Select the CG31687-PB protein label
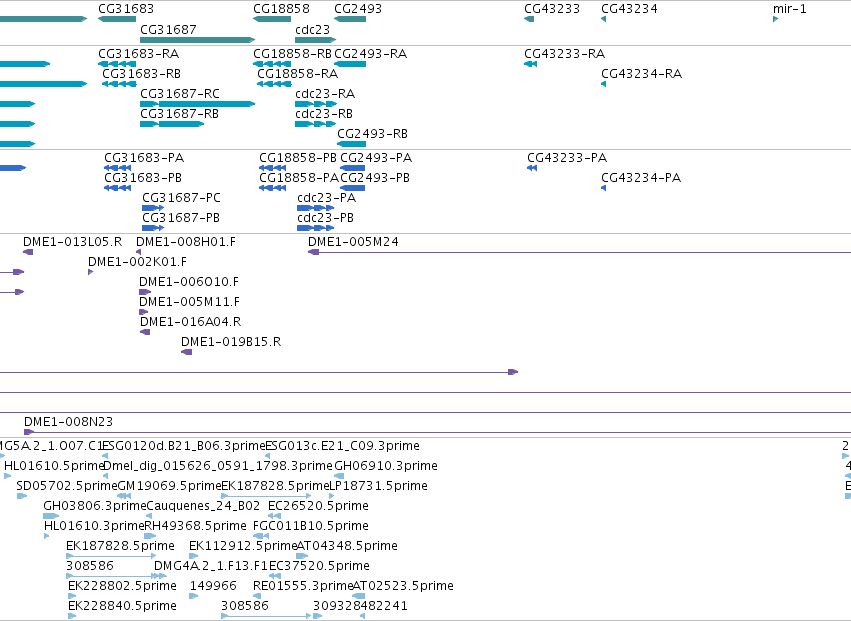Screen dimensions: 851x621 pyautogui.click(x=181, y=218)
